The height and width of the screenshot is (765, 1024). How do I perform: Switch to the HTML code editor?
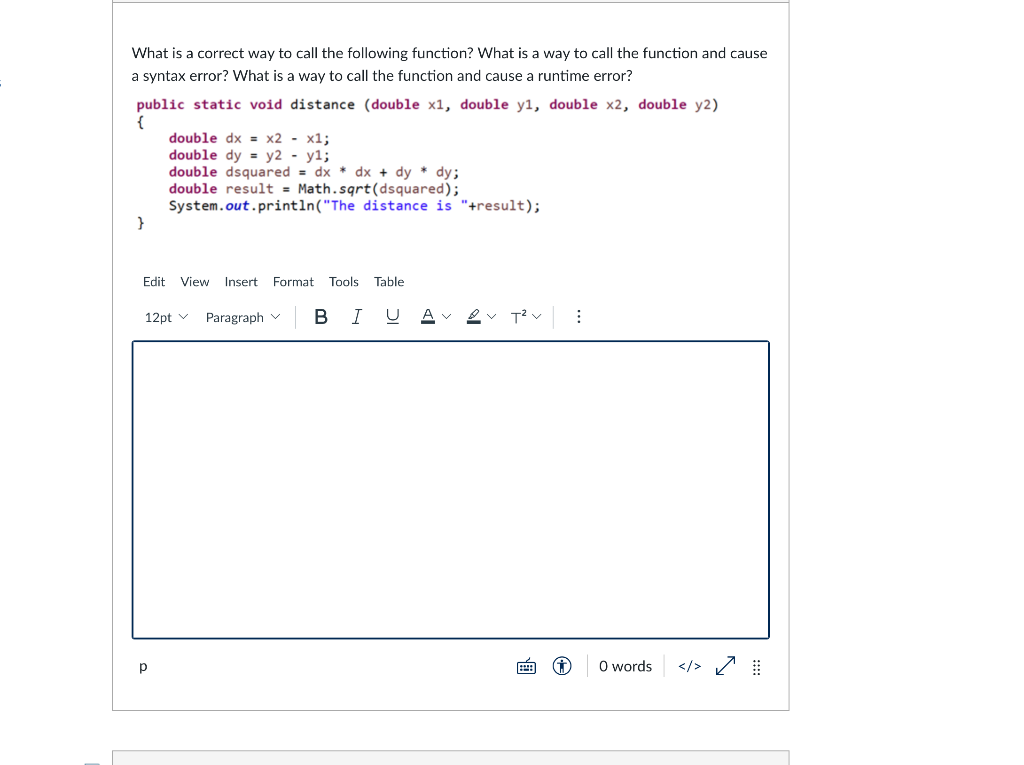click(x=688, y=666)
